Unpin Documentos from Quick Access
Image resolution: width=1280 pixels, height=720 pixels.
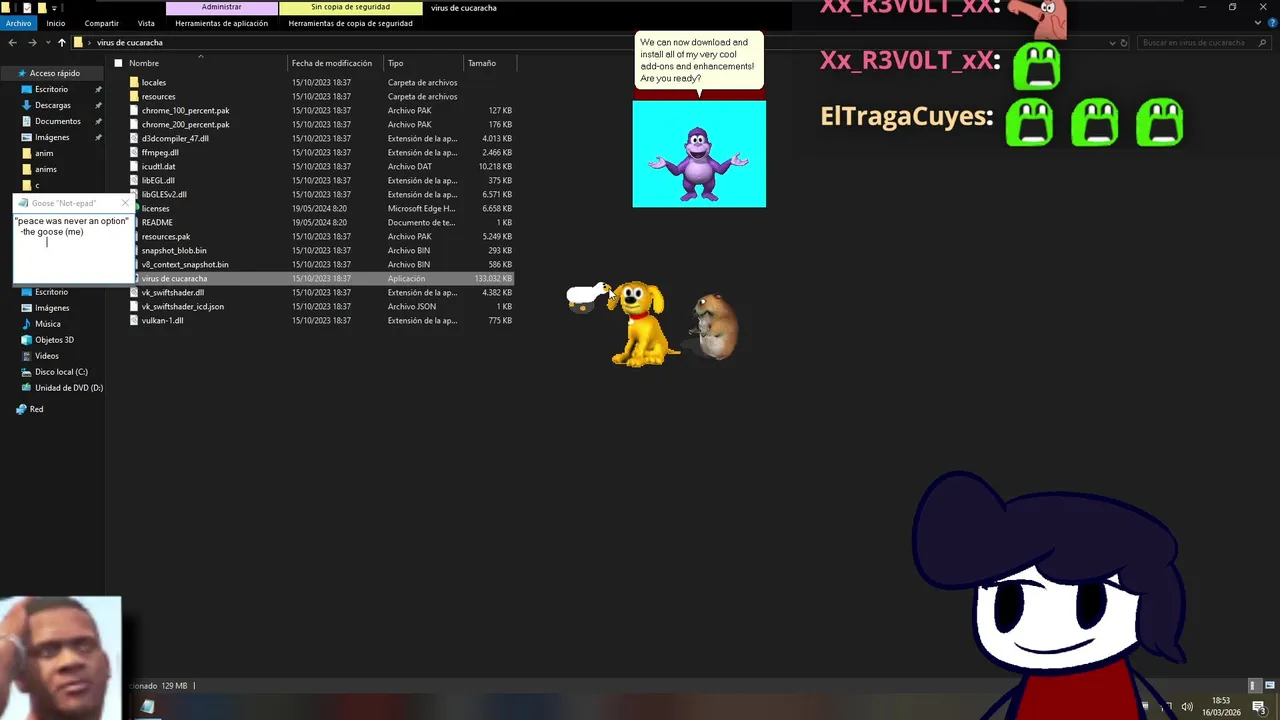[x=98, y=121]
